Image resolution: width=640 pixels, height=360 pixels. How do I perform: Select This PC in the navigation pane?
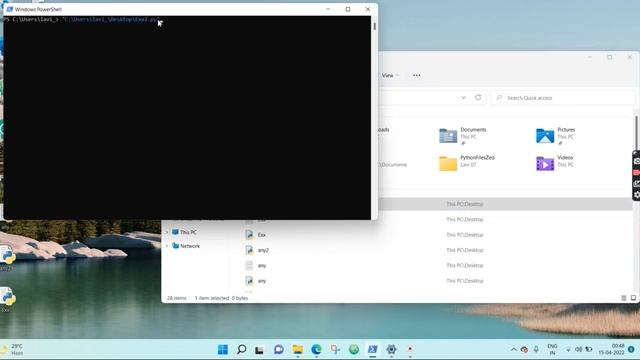click(188, 232)
